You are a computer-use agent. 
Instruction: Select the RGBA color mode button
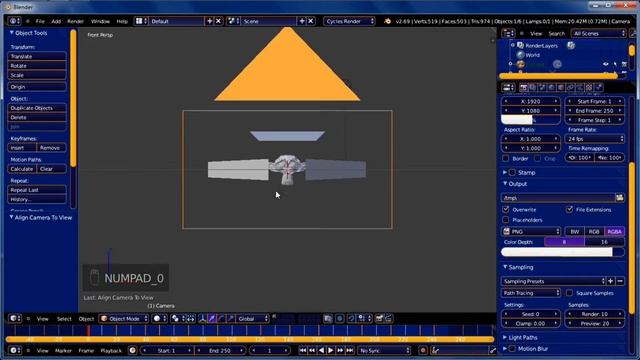click(x=614, y=231)
